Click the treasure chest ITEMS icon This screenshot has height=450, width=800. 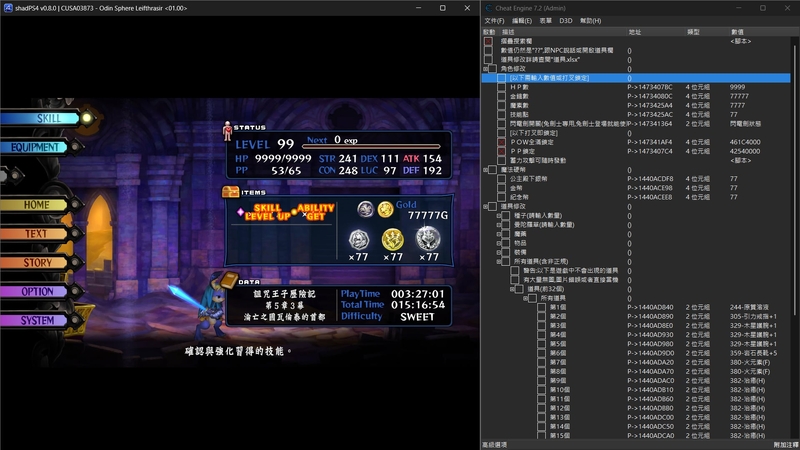[x=231, y=192]
